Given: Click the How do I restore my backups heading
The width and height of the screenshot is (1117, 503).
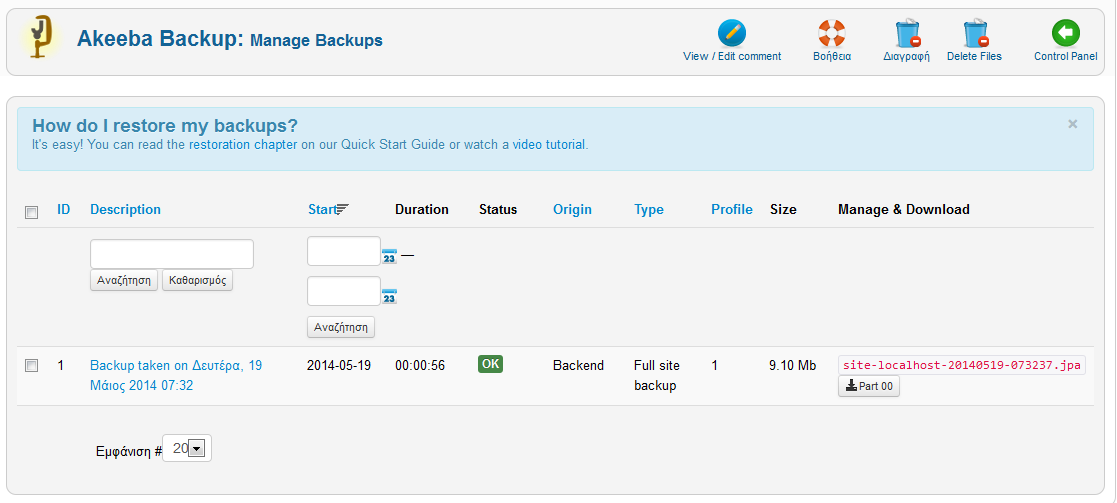Looking at the screenshot, I should click(165, 126).
